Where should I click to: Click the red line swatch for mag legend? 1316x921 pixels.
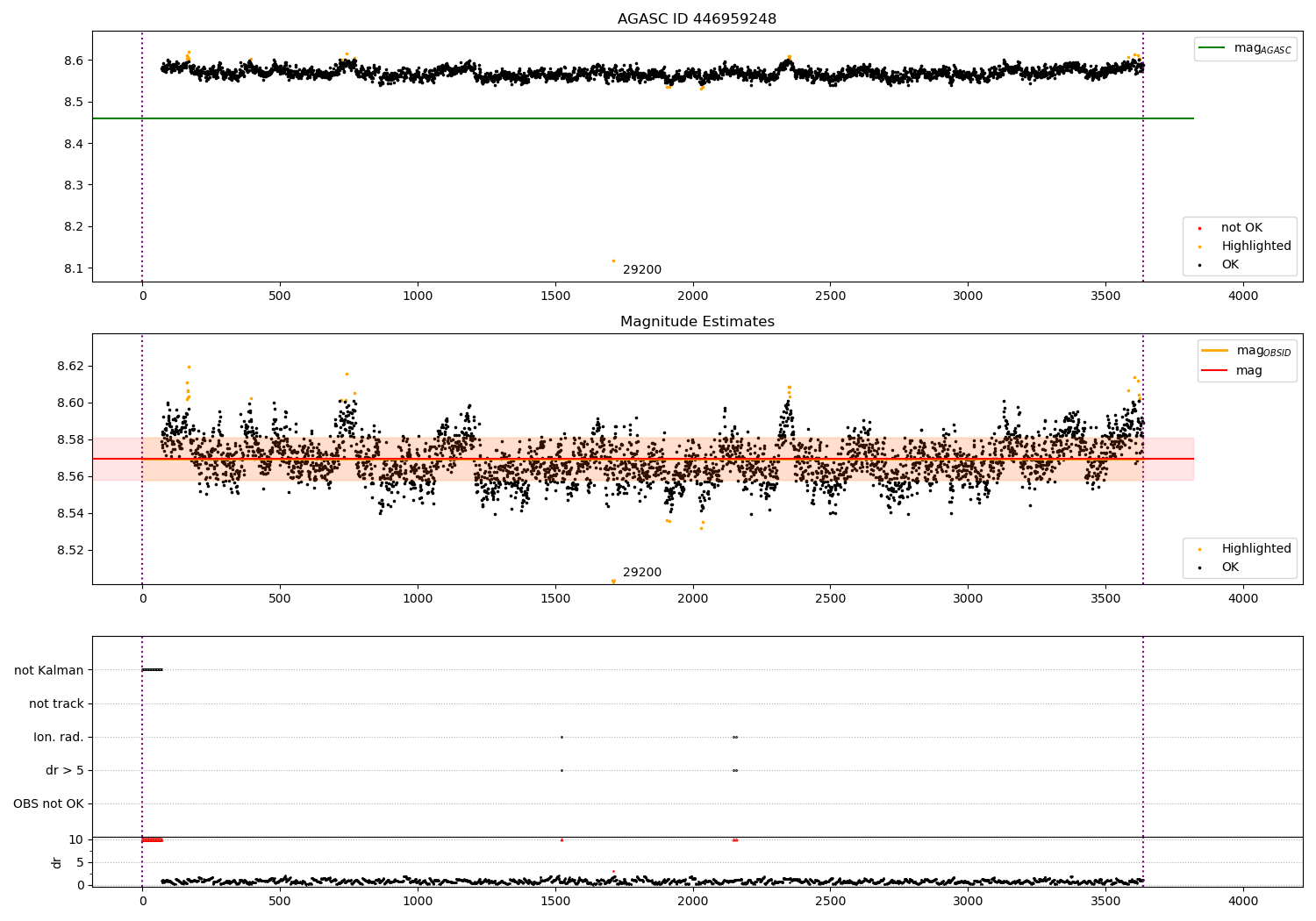click(1215, 371)
